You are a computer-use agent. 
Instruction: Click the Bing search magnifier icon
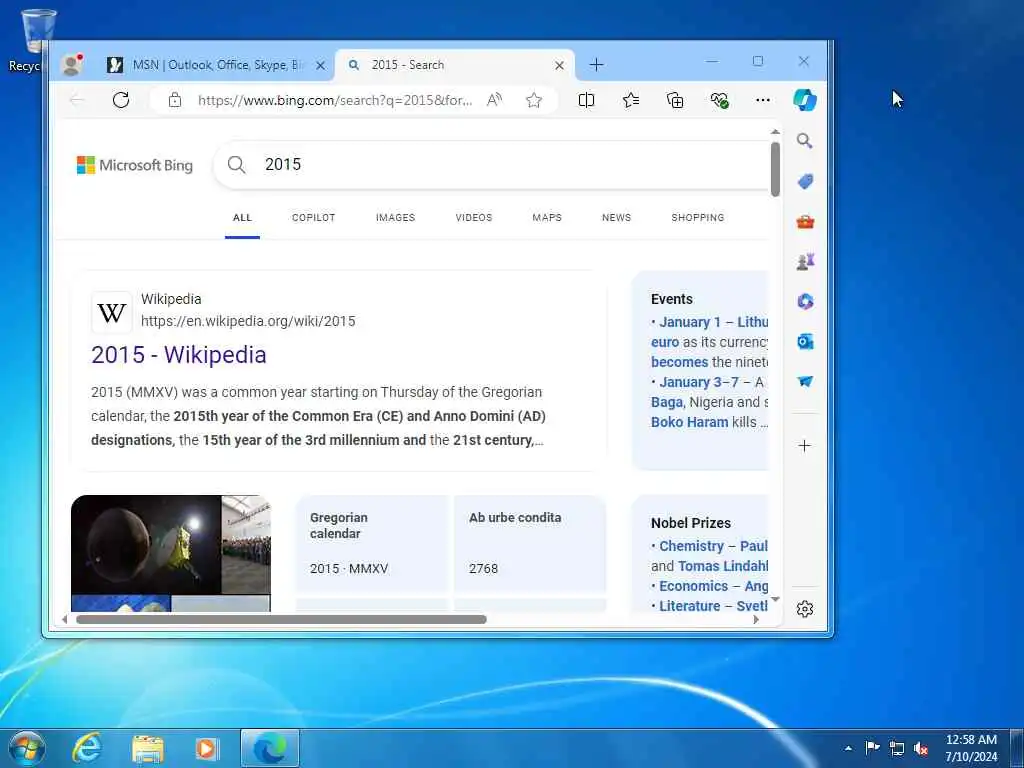(x=236, y=165)
